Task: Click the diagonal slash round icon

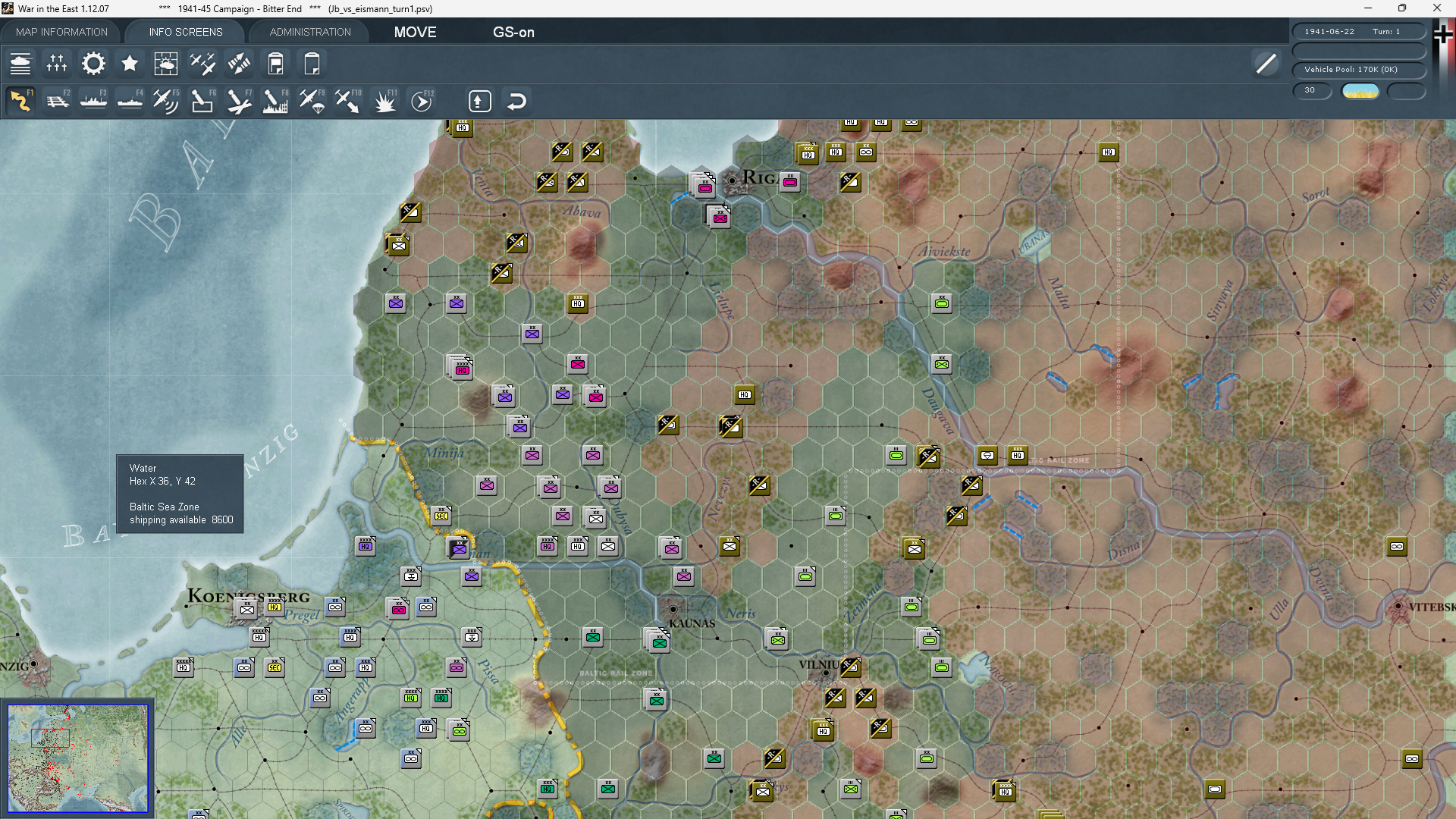Action: point(1266,64)
